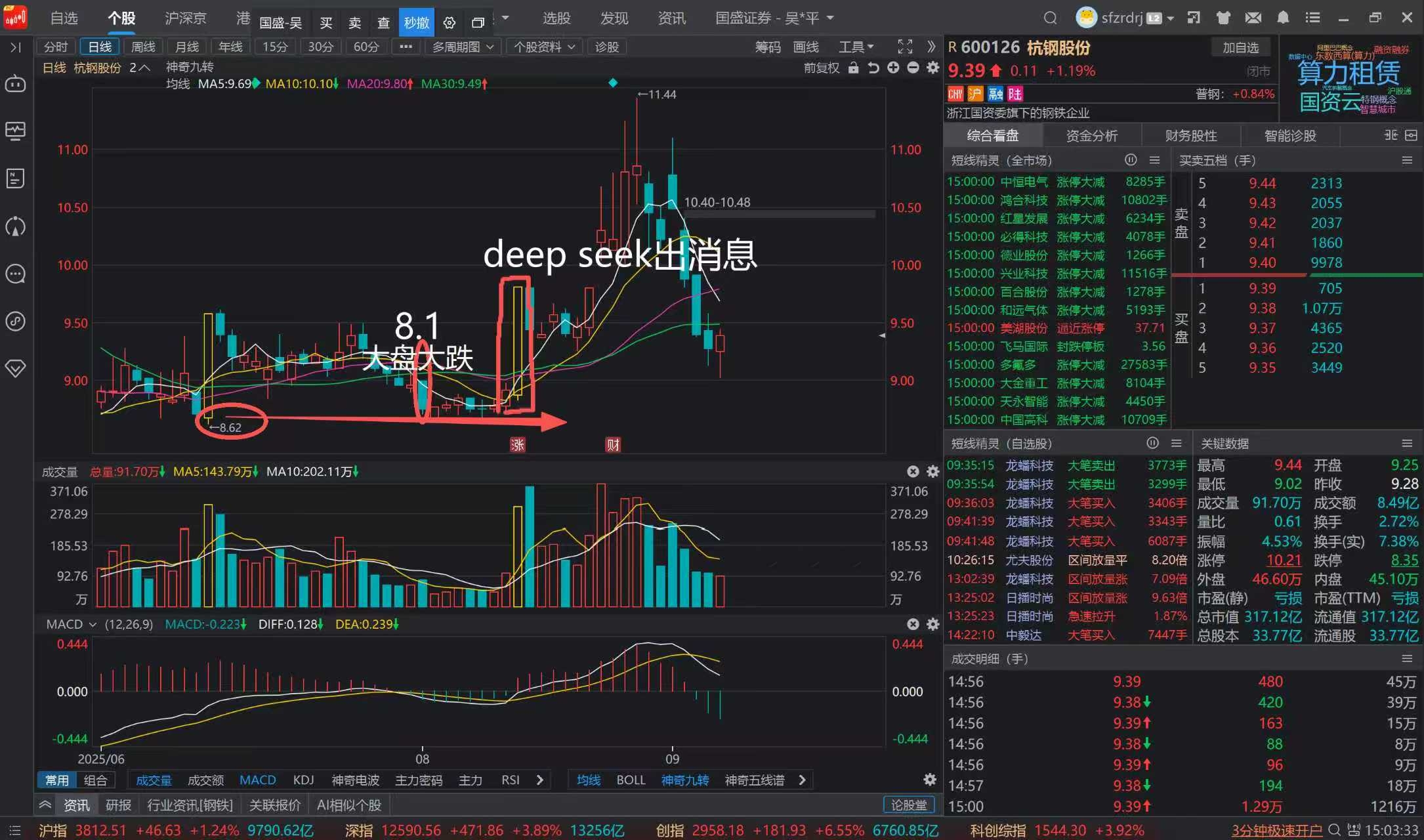Click the undo arrow on chart toolbar
Viewport: 1424px width, 840px height.
873,68
